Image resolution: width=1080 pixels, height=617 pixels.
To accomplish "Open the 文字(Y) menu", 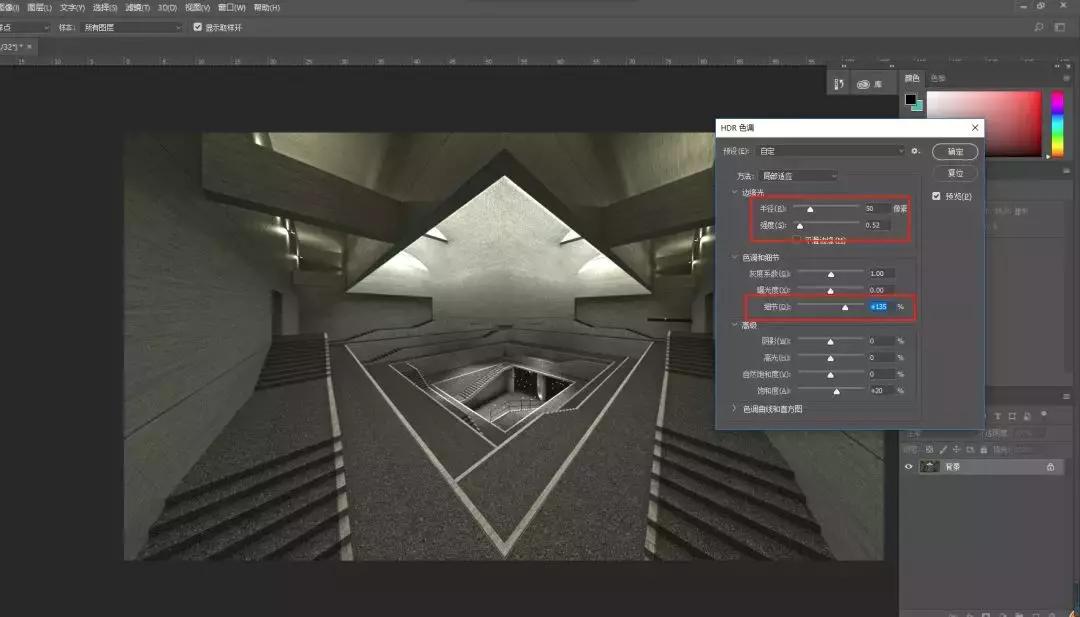I will click(72, 8).
